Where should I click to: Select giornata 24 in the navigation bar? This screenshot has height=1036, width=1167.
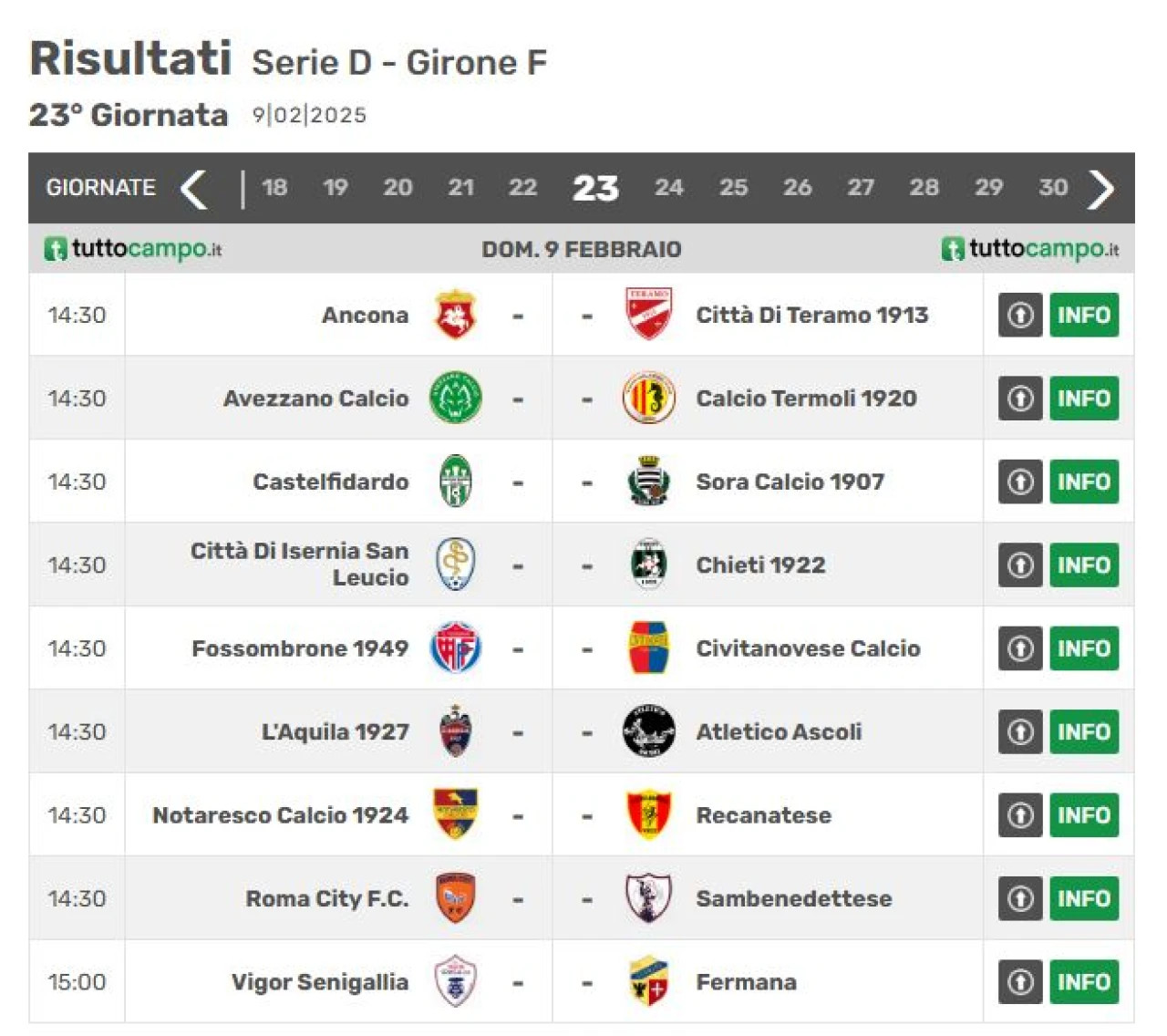coord(668,188)
